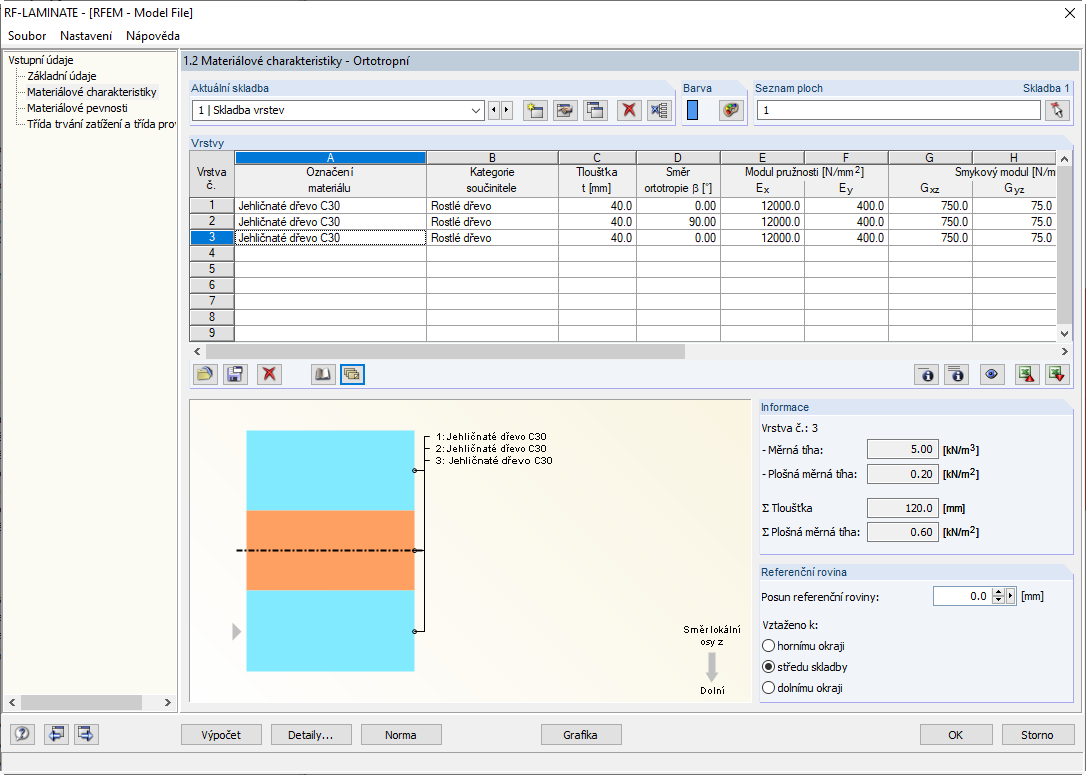Open the color palette picker
The height and width of the screenshot is (775, 1086).
coord(731,110)
